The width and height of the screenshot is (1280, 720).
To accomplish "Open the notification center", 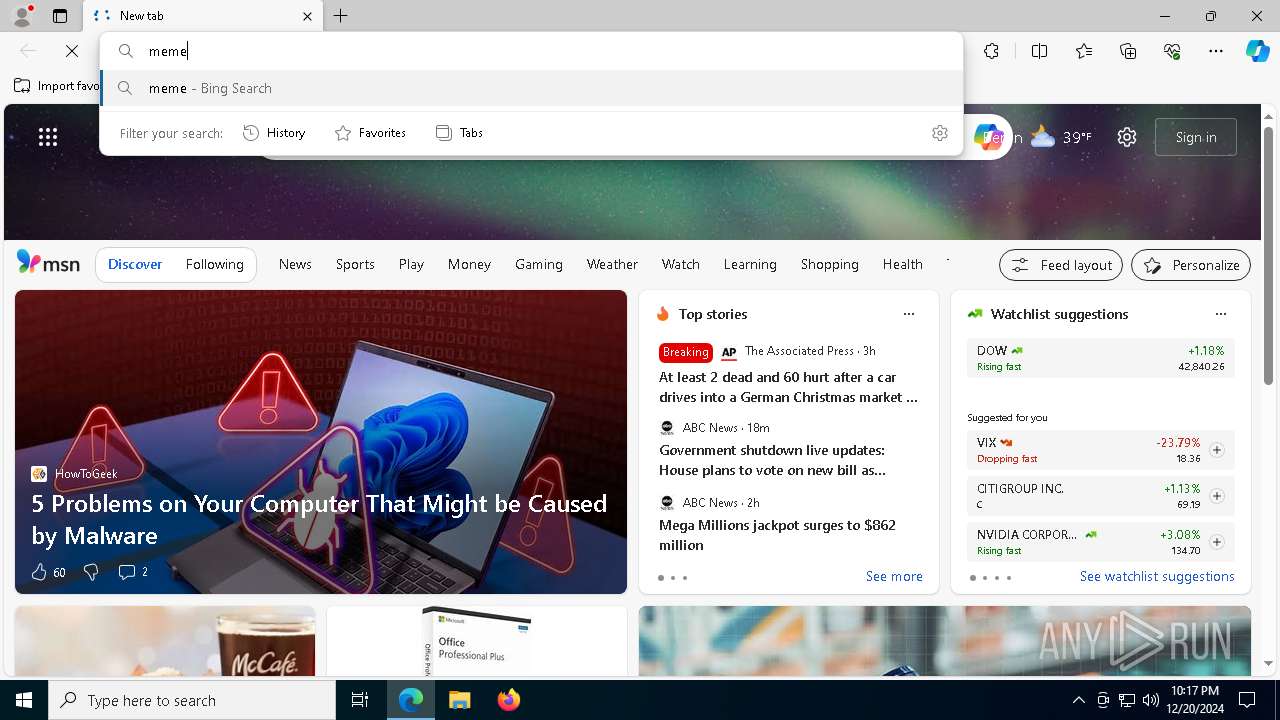I will [x=1247, y=700].
